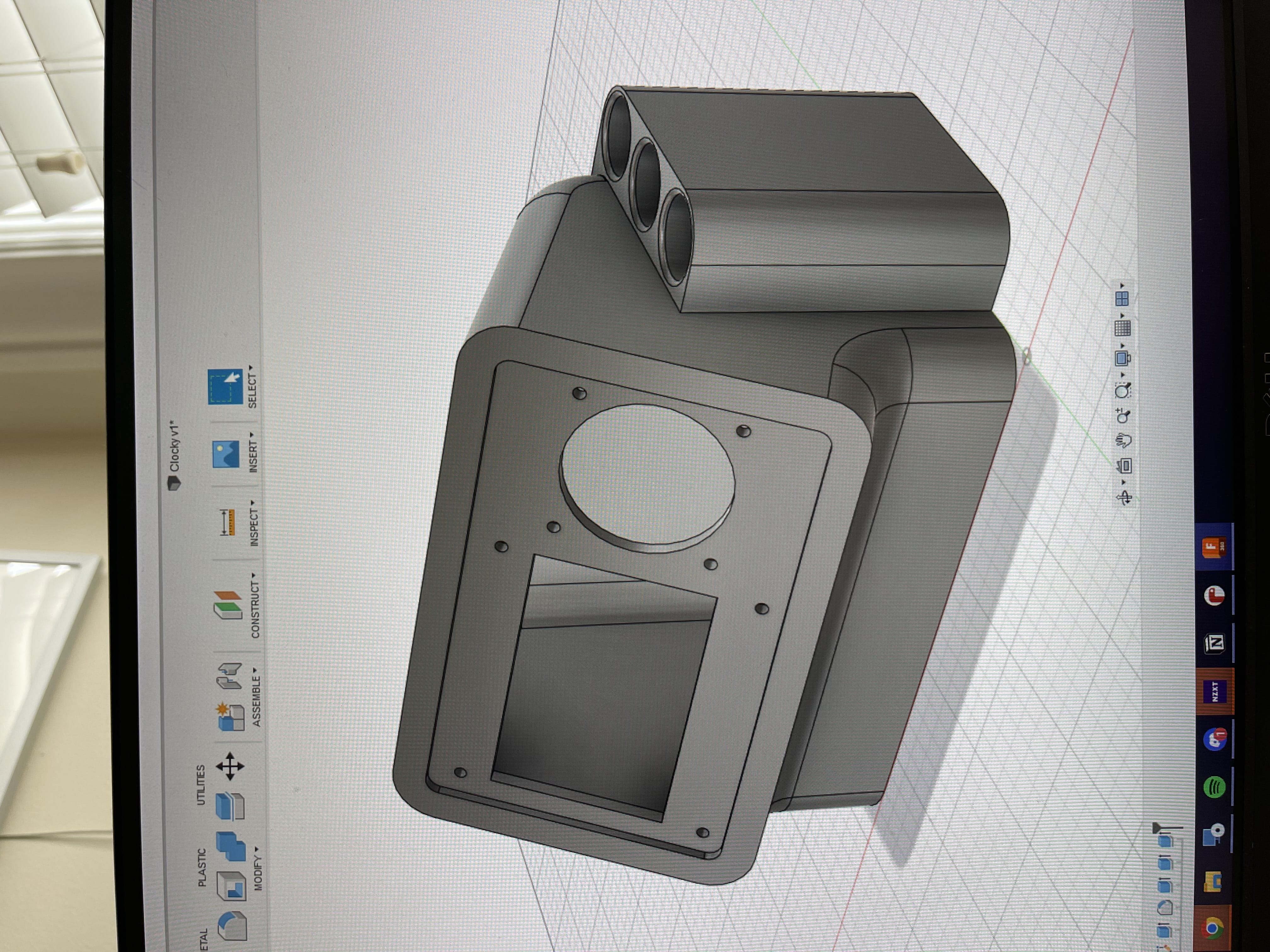Open the Measure tool under Inspect

[x=227, y=522]
